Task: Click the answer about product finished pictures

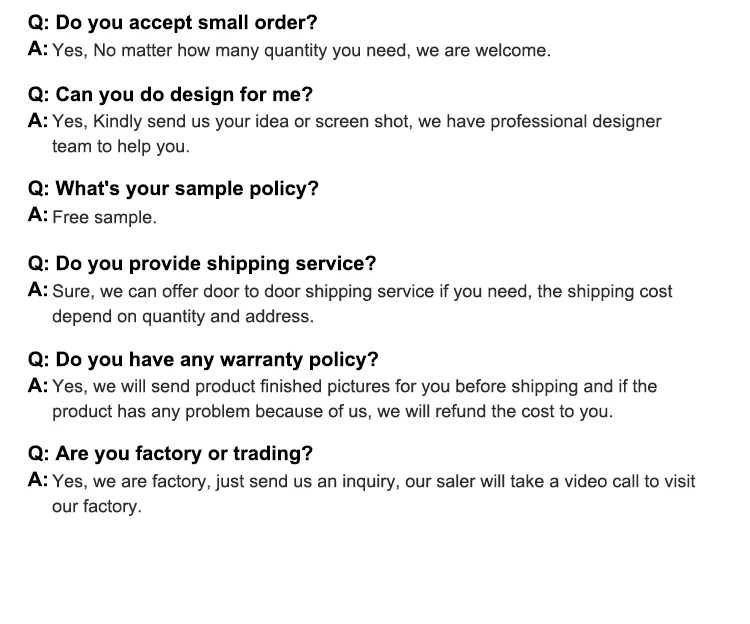Action: point(354,386)
